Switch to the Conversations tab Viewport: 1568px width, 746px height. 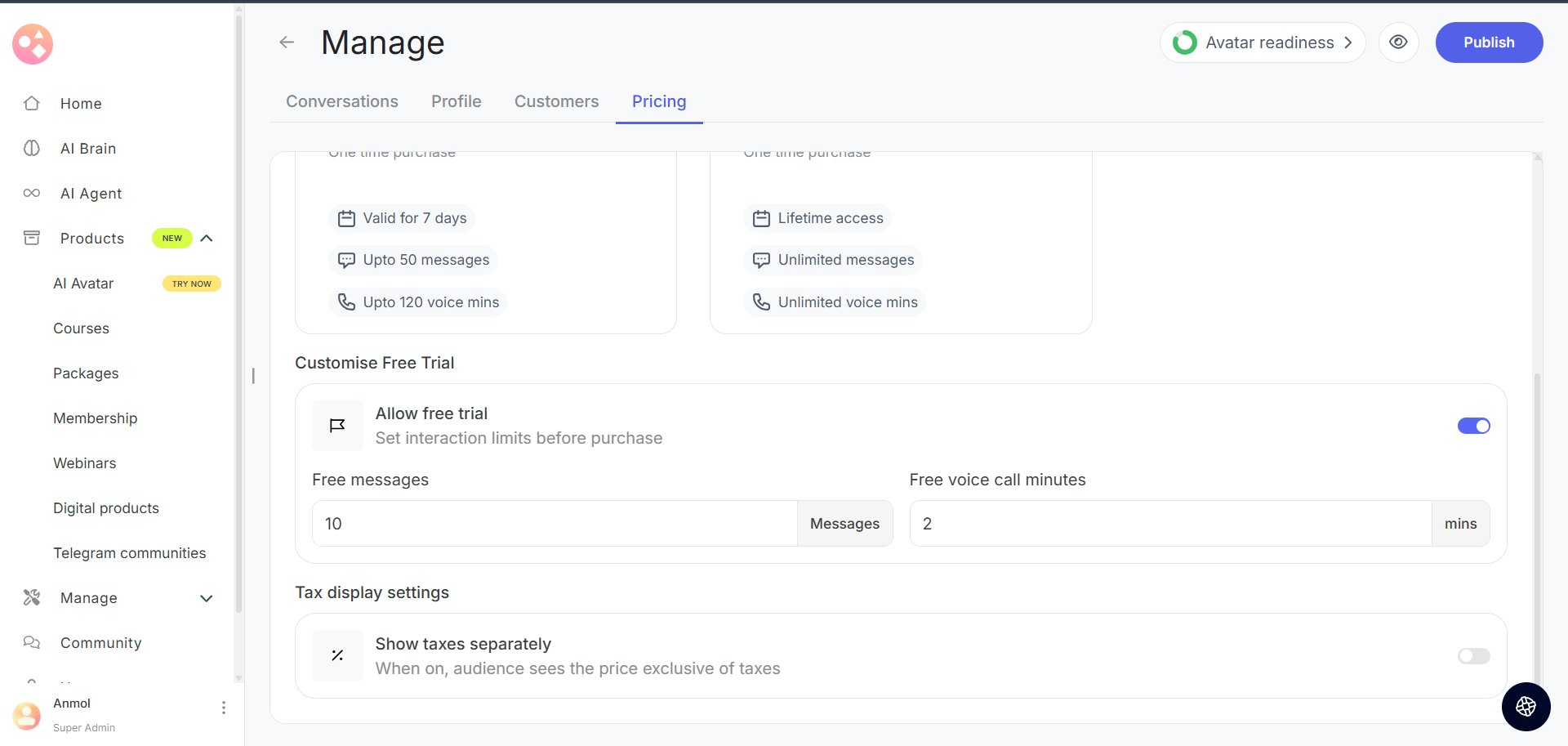[x=342, y=101]
